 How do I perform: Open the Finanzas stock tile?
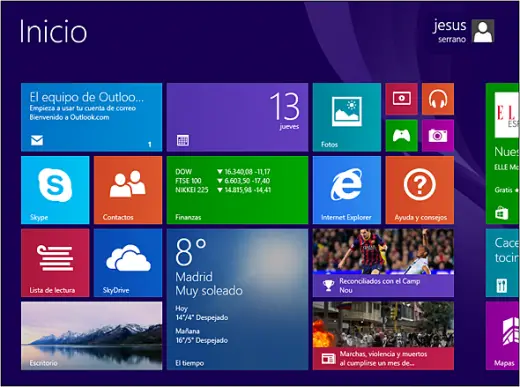[237, 190]
